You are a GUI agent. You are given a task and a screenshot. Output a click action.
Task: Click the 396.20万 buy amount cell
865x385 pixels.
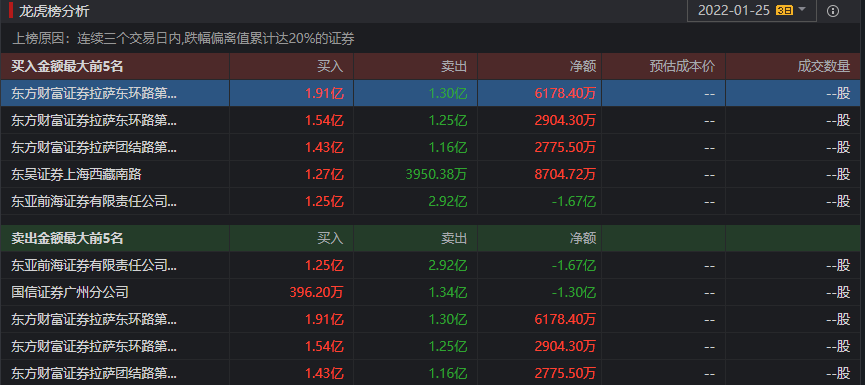pyautogui.click(x=316, y=292)
